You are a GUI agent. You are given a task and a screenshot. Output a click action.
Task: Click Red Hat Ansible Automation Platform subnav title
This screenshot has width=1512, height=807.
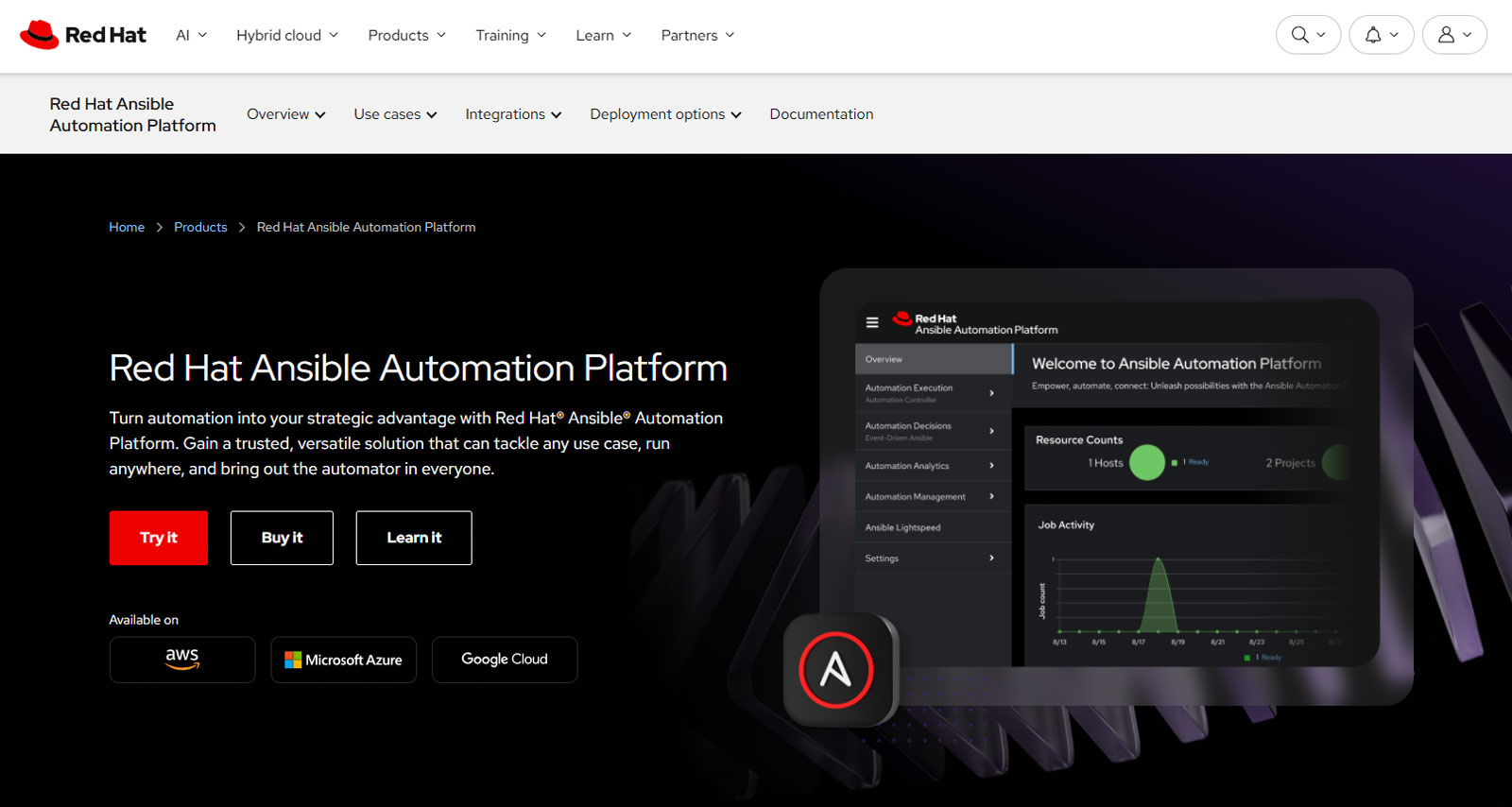coord(132,114)
